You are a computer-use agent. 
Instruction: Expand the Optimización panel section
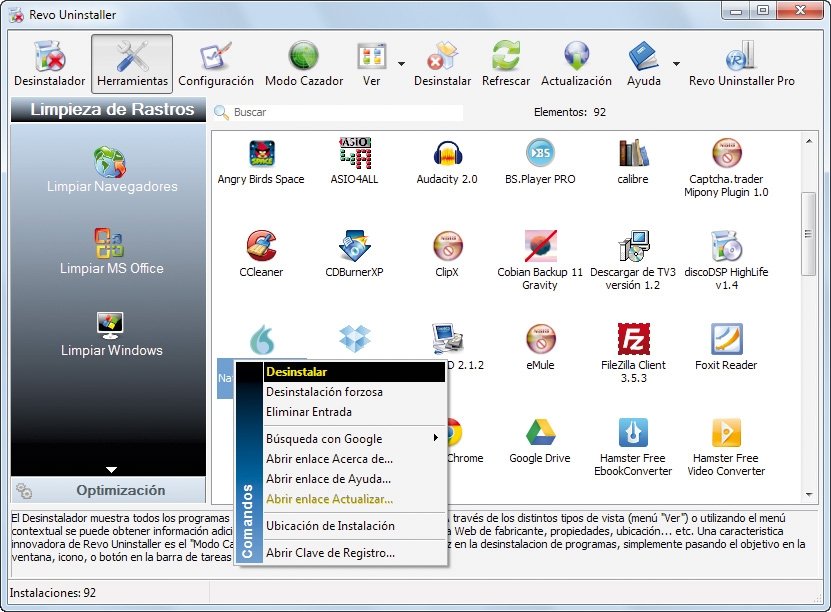pos(108,490)
